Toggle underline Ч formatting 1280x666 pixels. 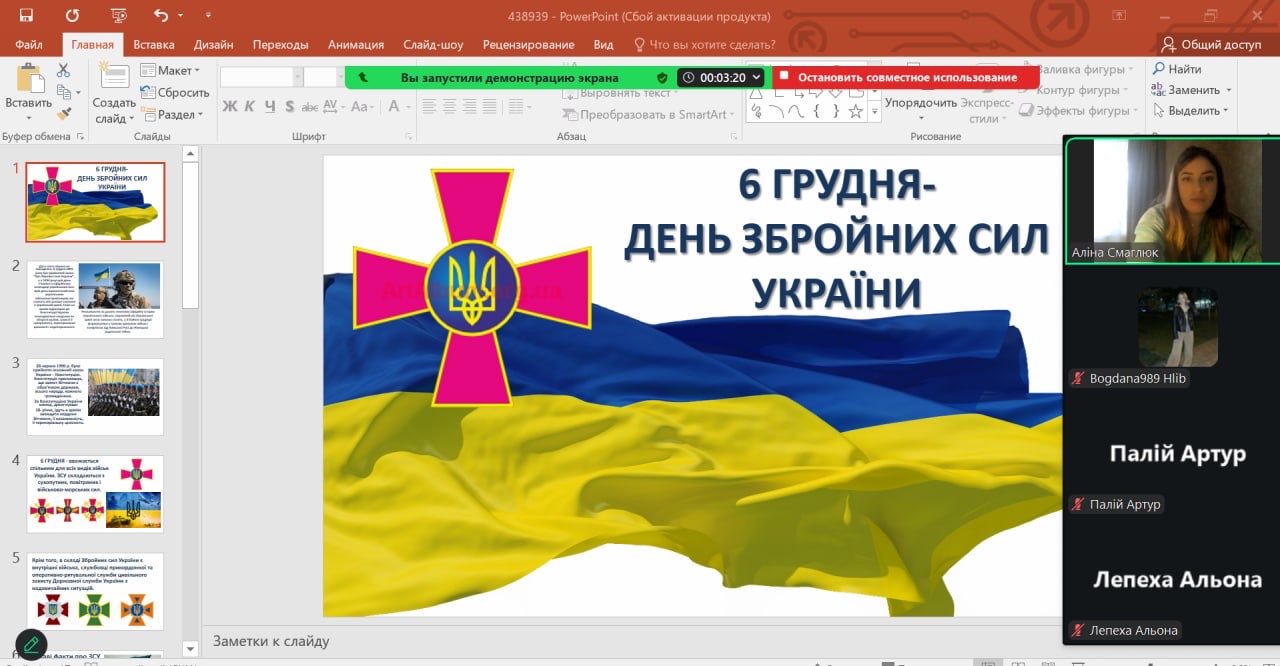point(270,106)
